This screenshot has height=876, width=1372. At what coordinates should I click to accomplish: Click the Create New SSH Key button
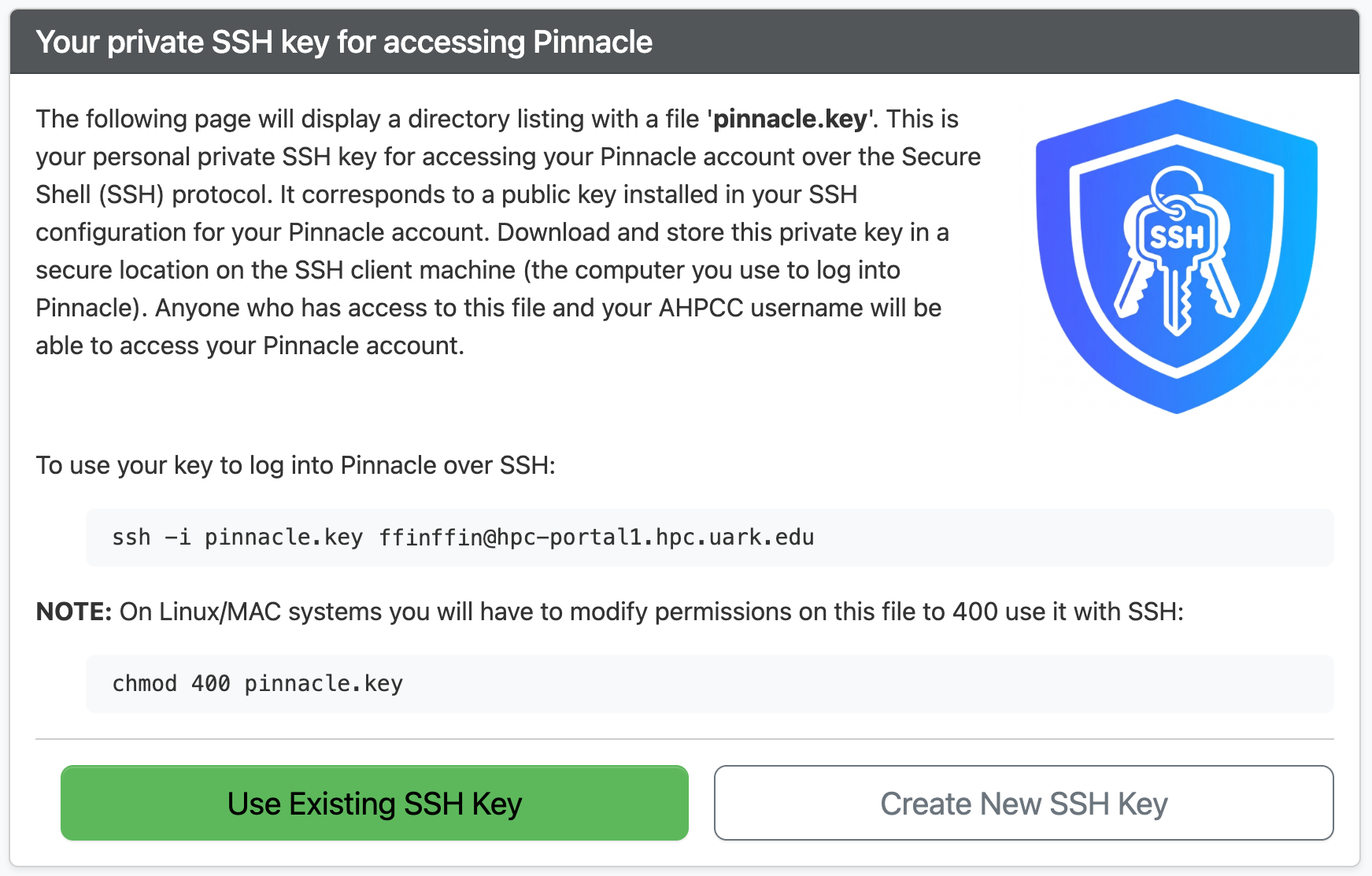(1023, 803)
